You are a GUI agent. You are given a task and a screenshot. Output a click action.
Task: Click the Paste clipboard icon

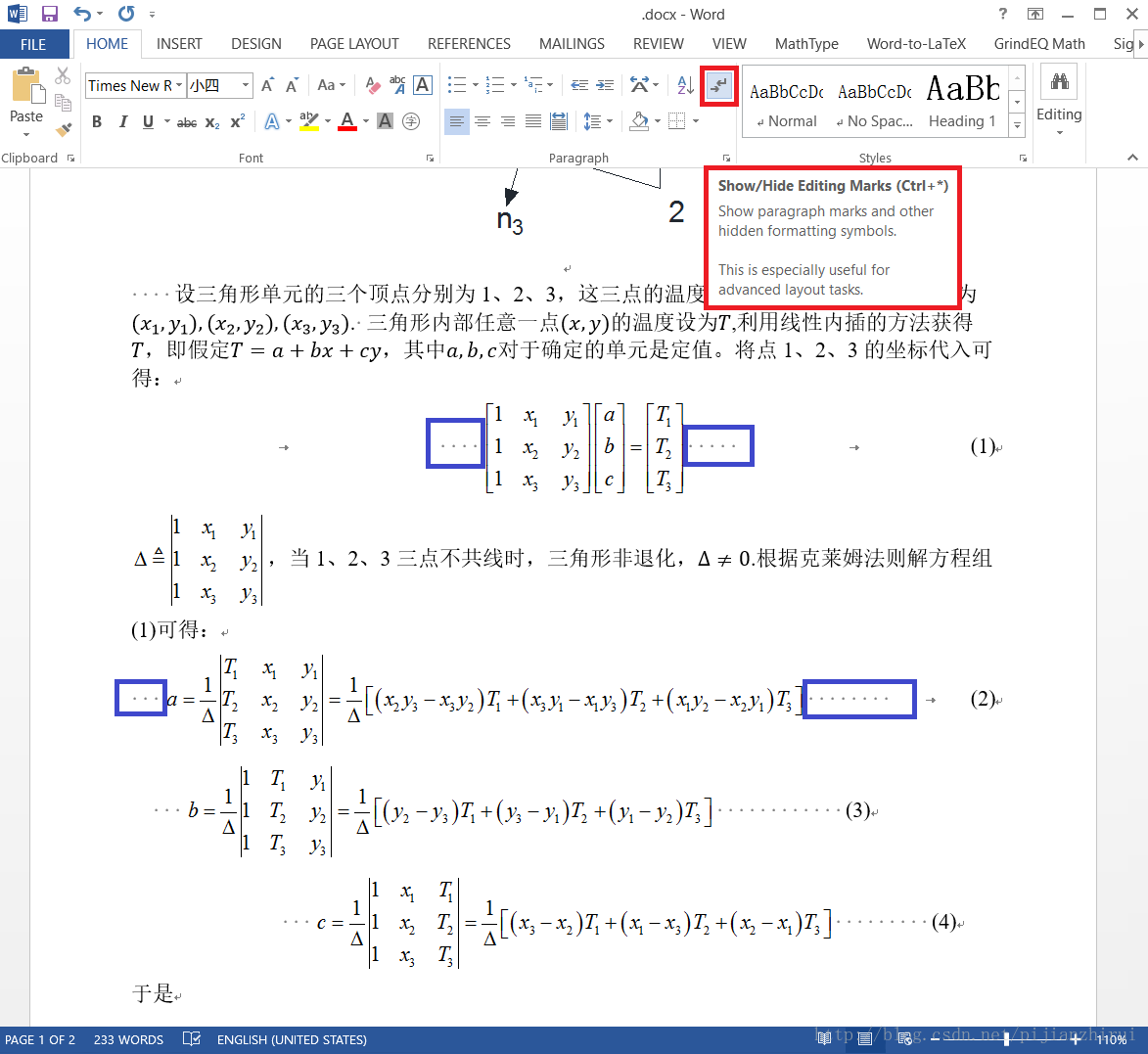tap(28, 86)
